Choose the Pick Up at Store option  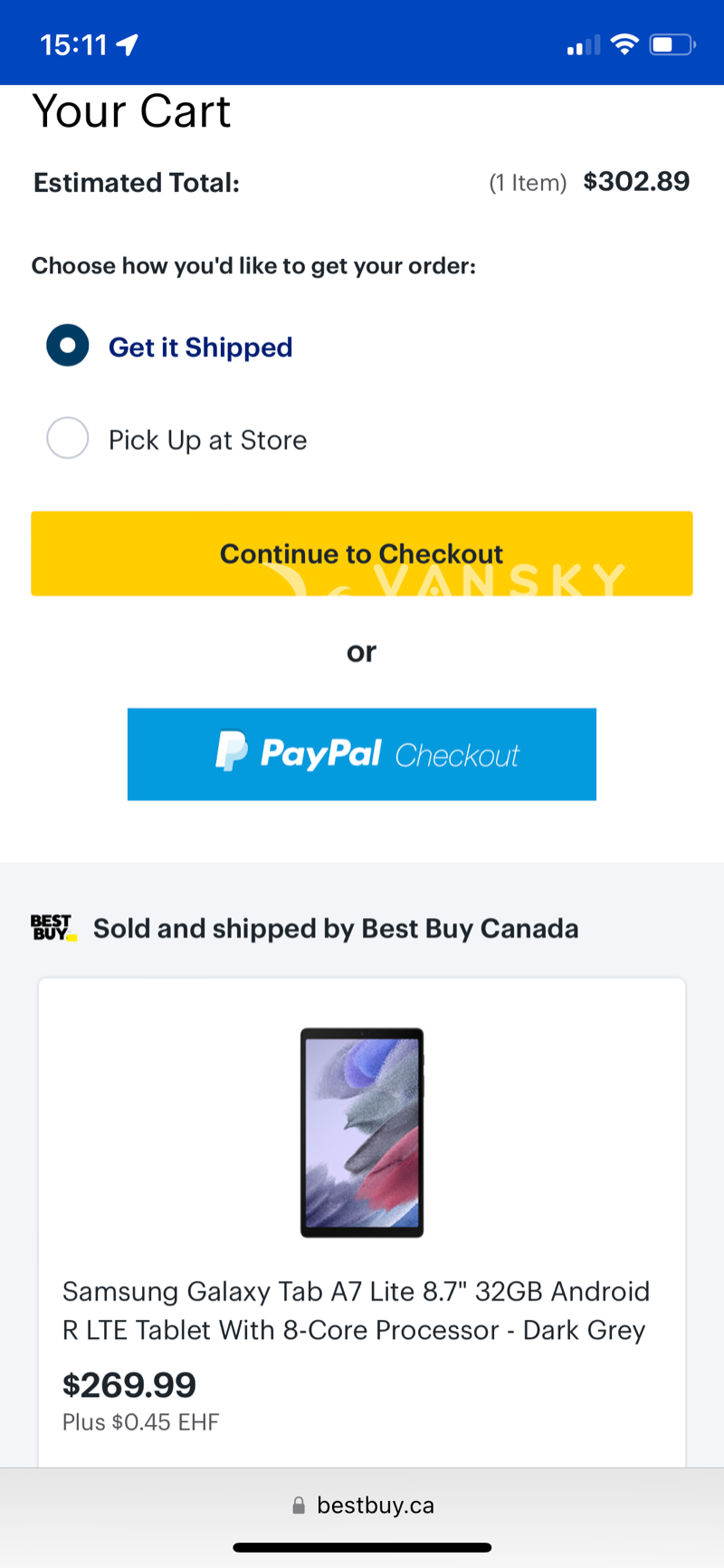(68, 439)
